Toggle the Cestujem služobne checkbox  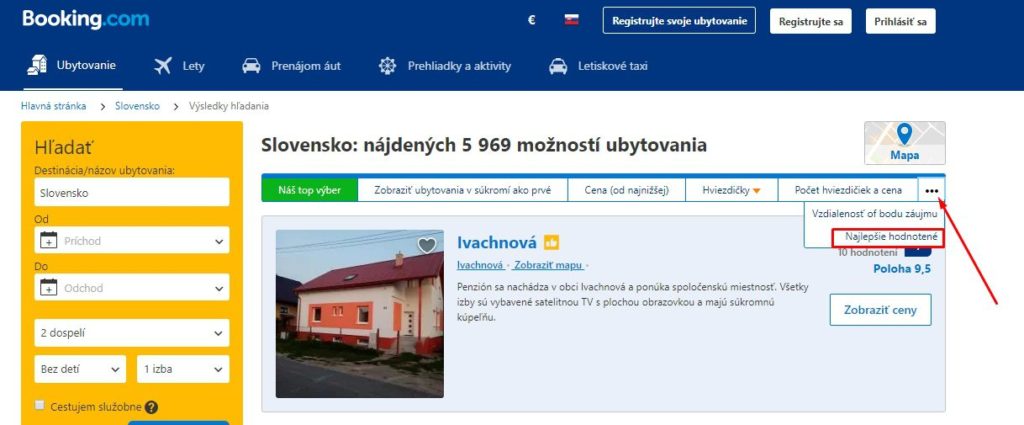tap(40, 405)
